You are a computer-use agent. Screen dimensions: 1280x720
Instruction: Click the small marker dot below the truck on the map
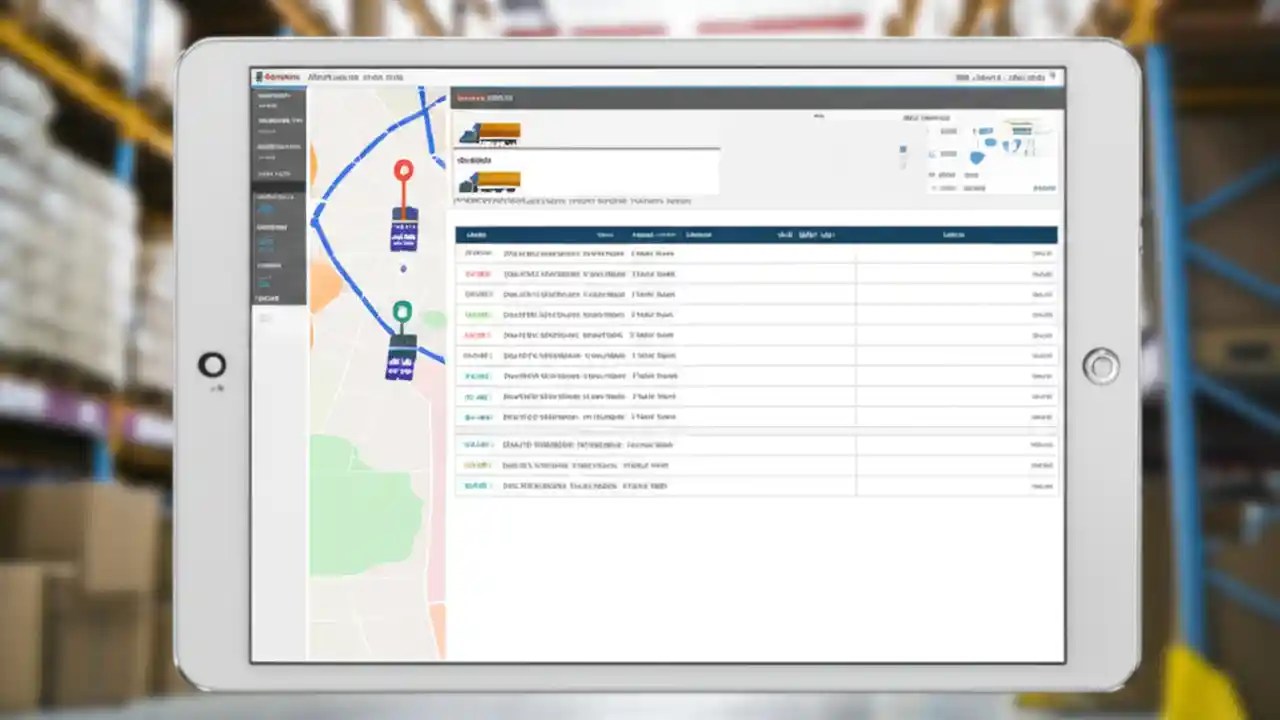pyautogui.click(x=404, y=267)
